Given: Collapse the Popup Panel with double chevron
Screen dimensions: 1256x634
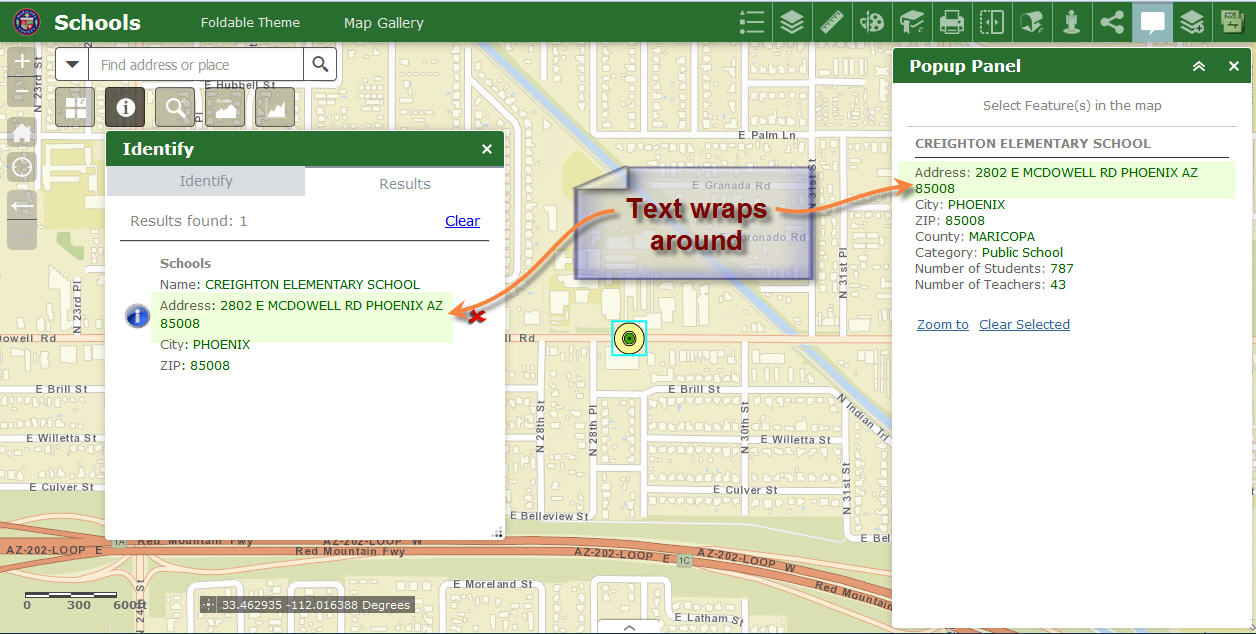Looking at the screenshot, I should (1199, 67).
